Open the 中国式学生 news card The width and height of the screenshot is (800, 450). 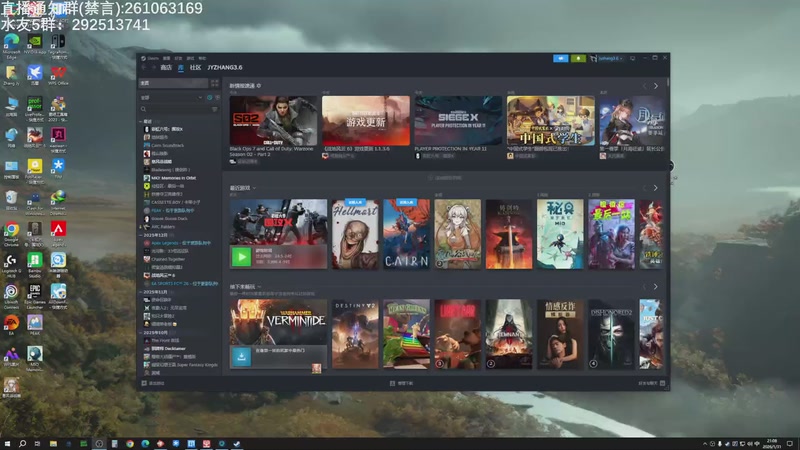(551, 120)
